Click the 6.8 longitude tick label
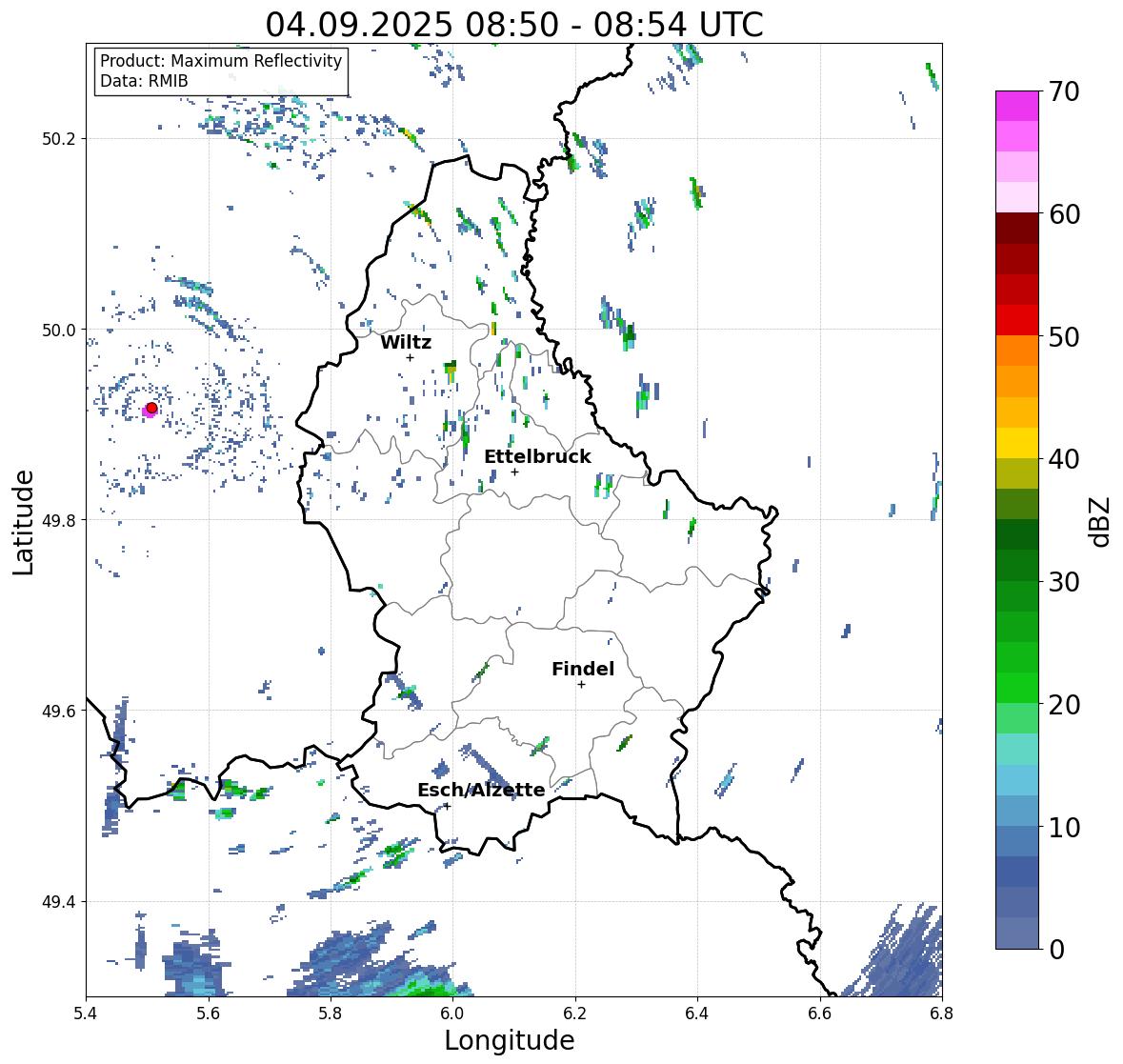This screenshot has width=1123, height=1064. (942, 1014)
